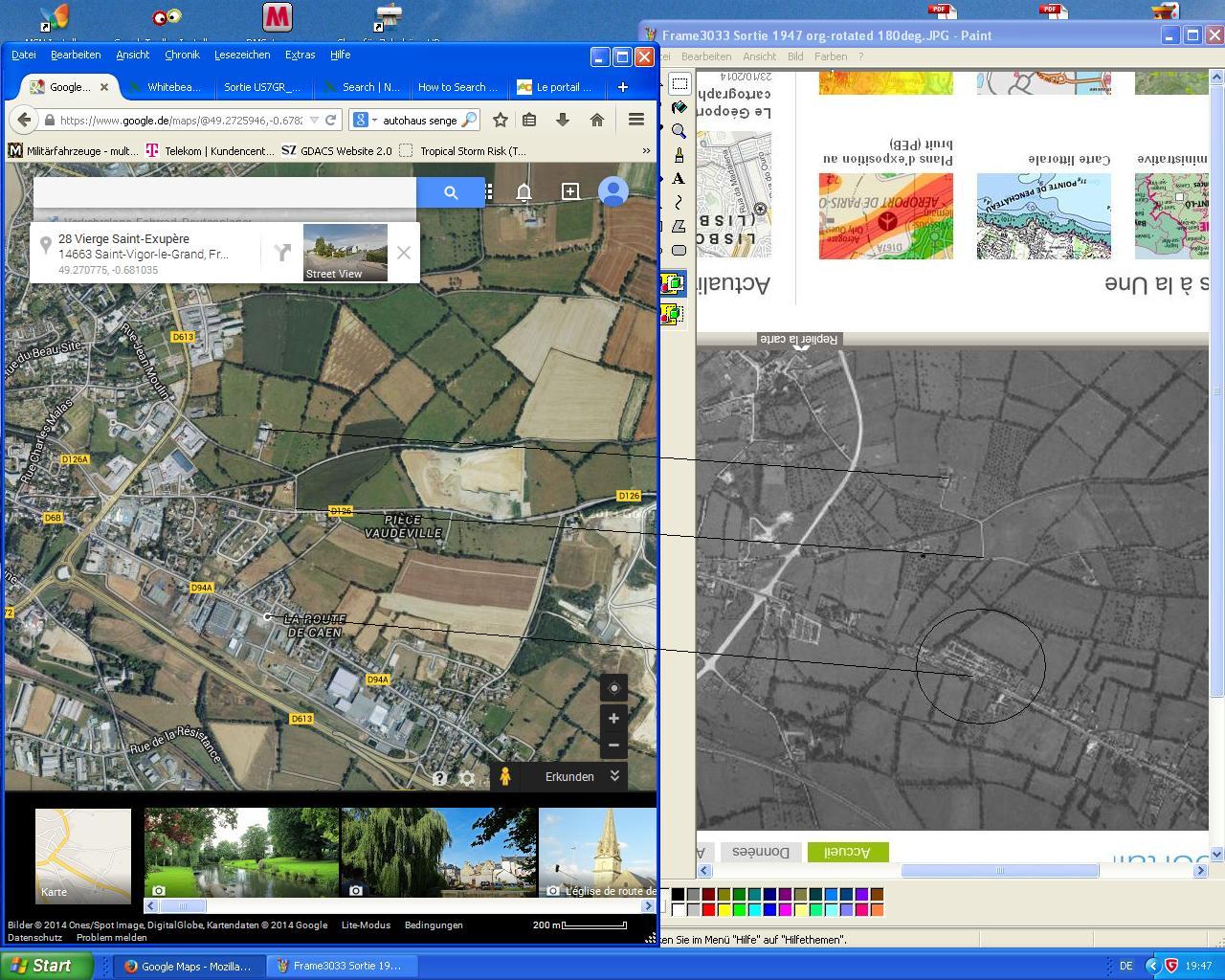Open the Google account avatar
Viewport: 1225px width, 980px height.
click(613, 191)
